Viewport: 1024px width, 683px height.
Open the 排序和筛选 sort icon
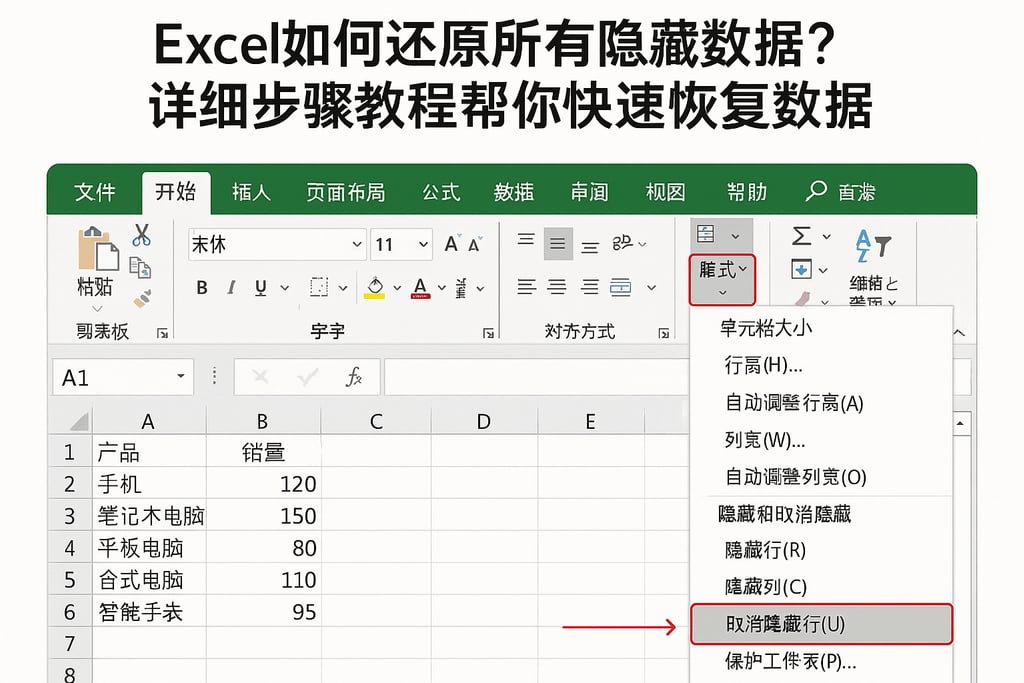pos(871,246)
